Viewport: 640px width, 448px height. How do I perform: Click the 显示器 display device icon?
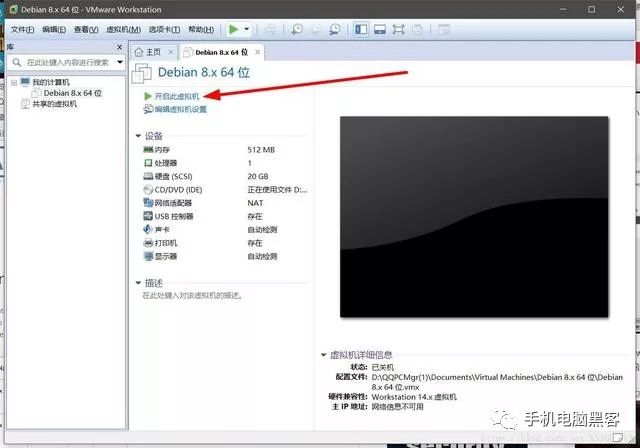pyautogui.click(x=148, y=257)
